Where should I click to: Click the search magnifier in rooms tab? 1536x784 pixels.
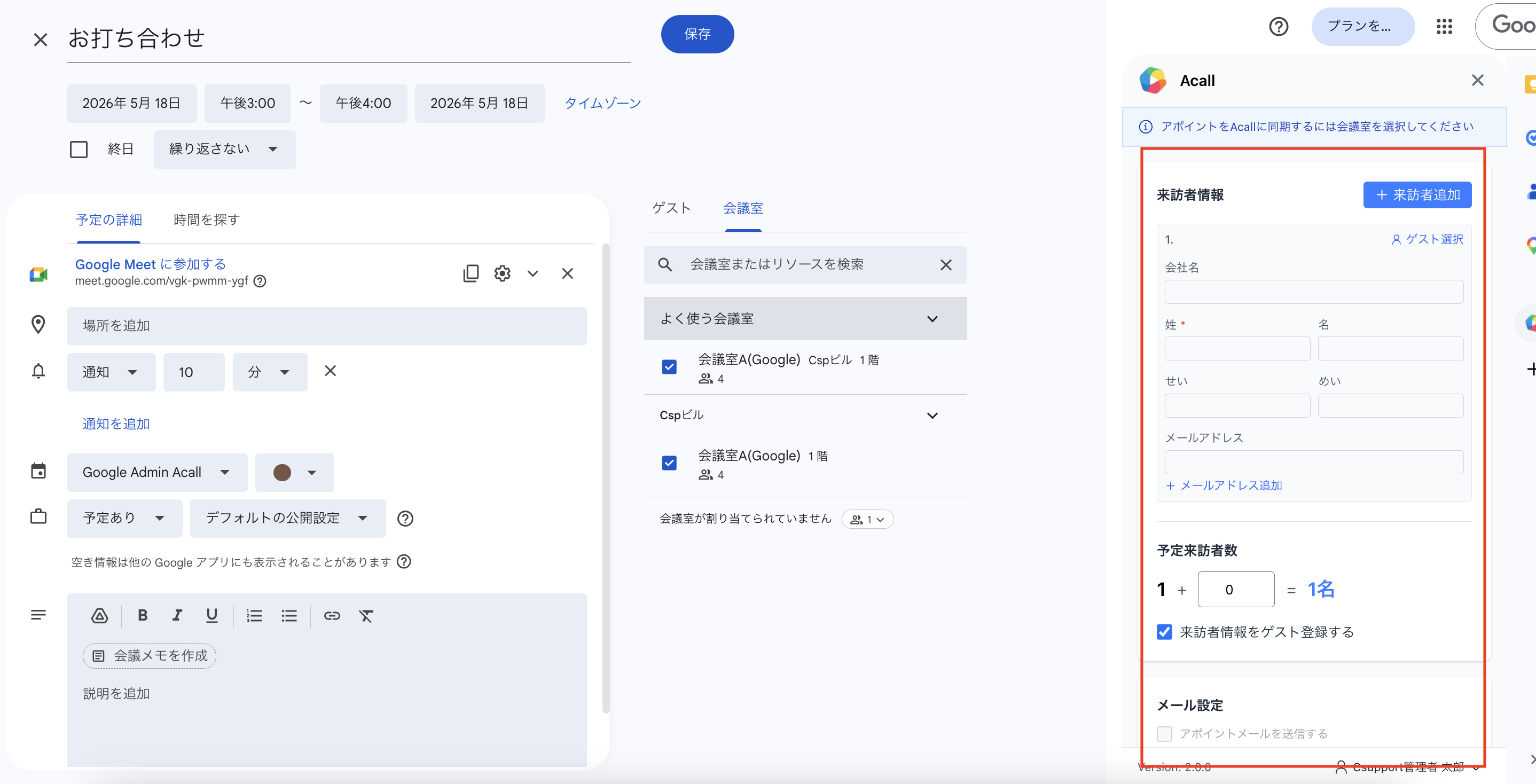click(665, 265)
